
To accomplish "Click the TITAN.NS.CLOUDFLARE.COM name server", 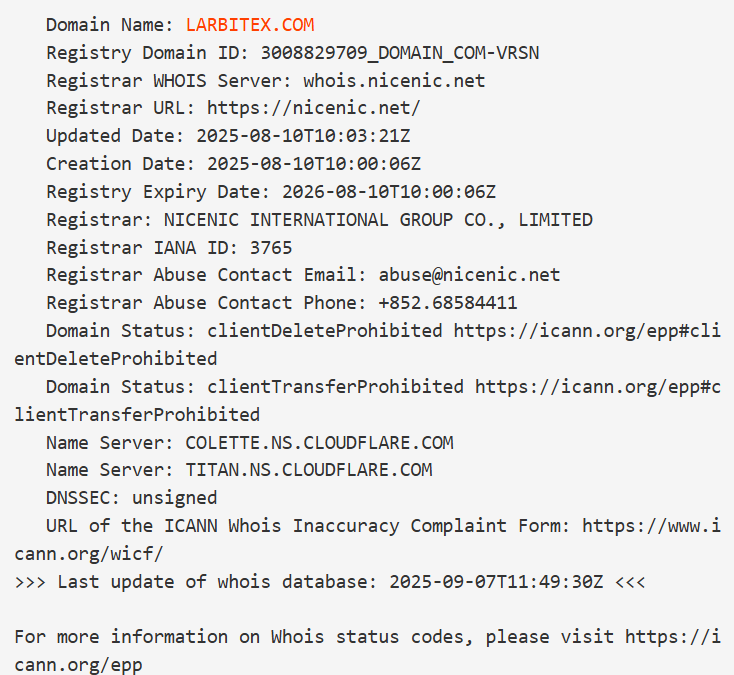I will click(x=303, y=470).
